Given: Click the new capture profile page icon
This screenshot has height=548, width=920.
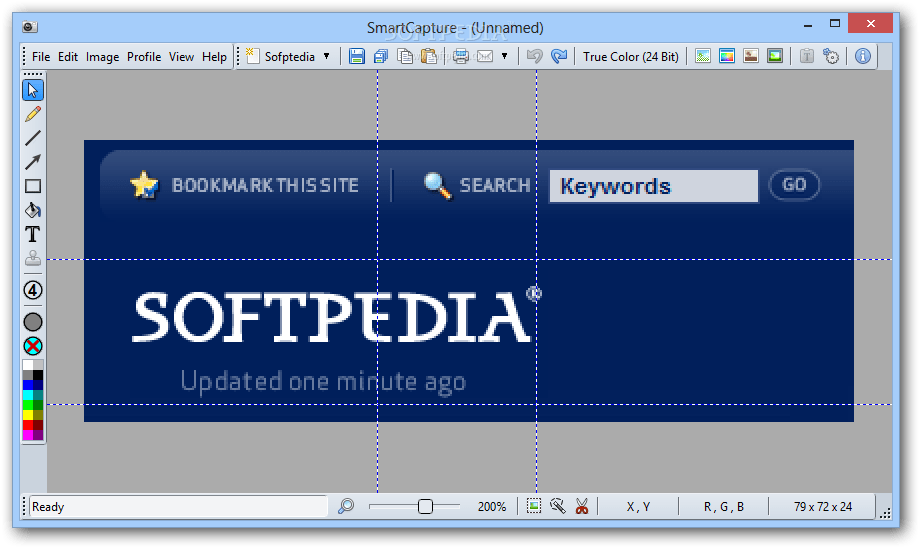Looking at the screenshot, I should coord(253,56).
